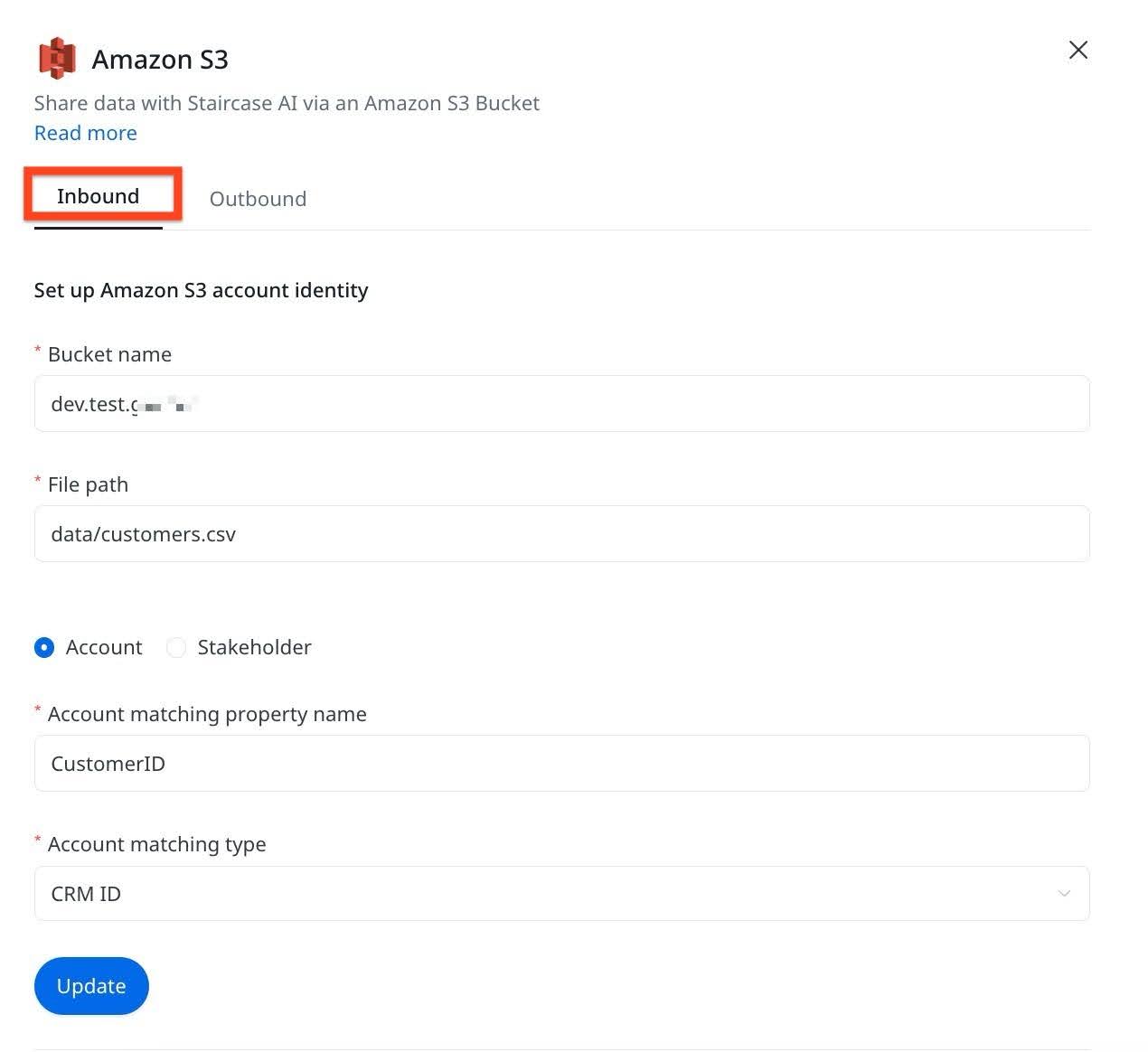
Task: Click the dropdown arrow beside CRM ID
Action: click(1064, 894)
